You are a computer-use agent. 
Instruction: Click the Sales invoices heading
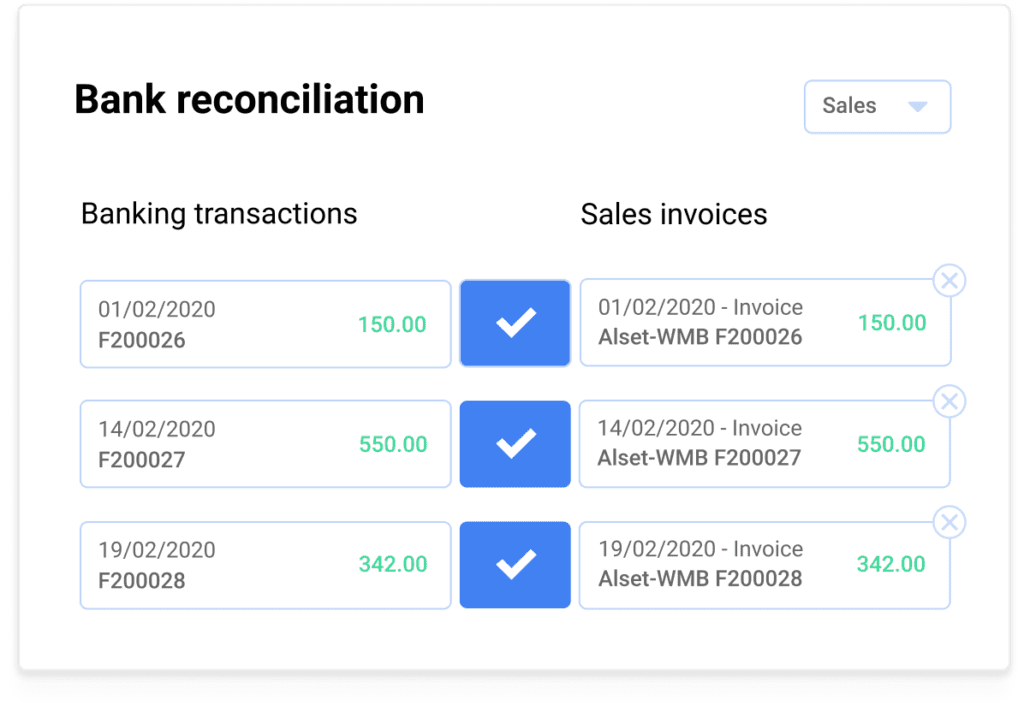tap(674, 213)
